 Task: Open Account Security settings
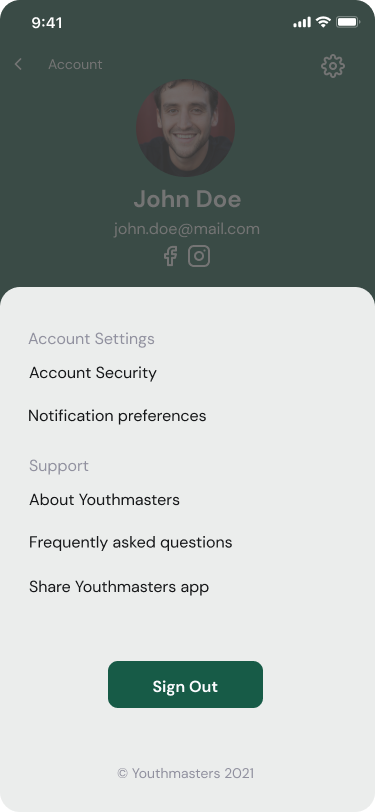coord(93,373)
